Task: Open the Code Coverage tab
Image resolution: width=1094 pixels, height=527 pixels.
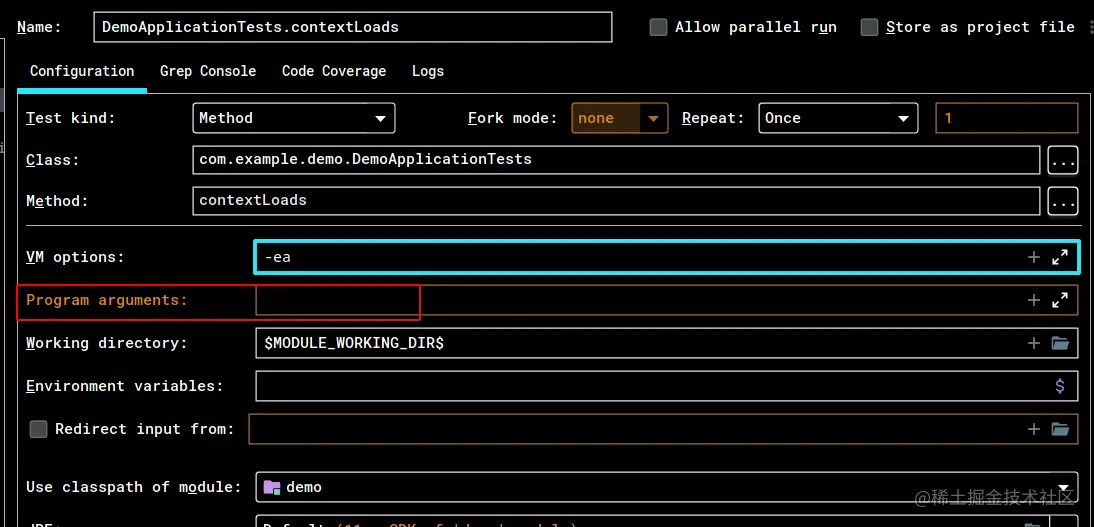Action: (x=334, y=71)
